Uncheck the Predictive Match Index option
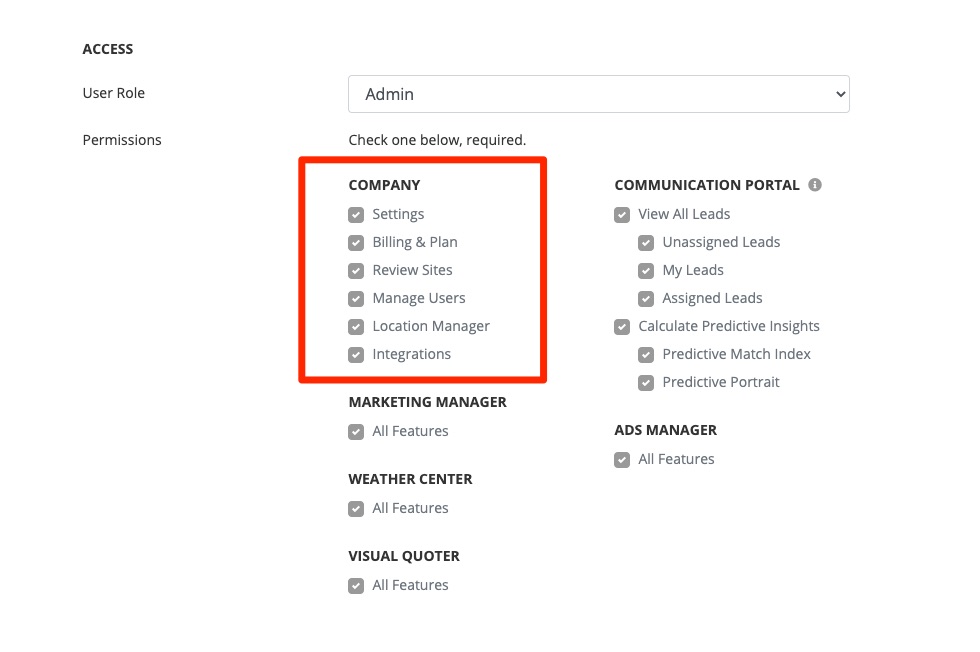This screenshot has height=652, width=980. click(646, 355)
